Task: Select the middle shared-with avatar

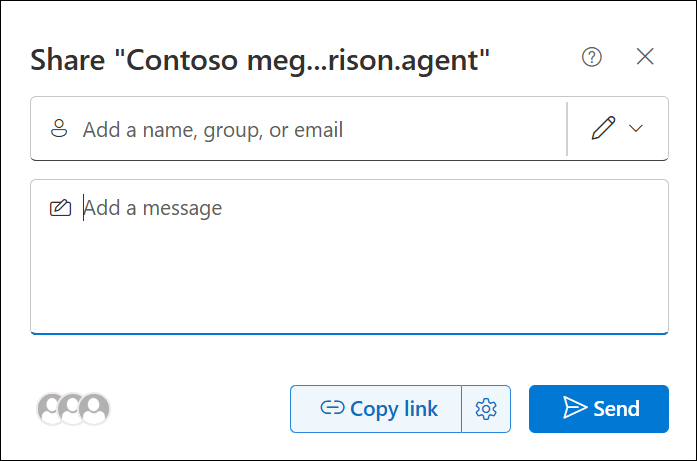Action: [x=72, y=409]
